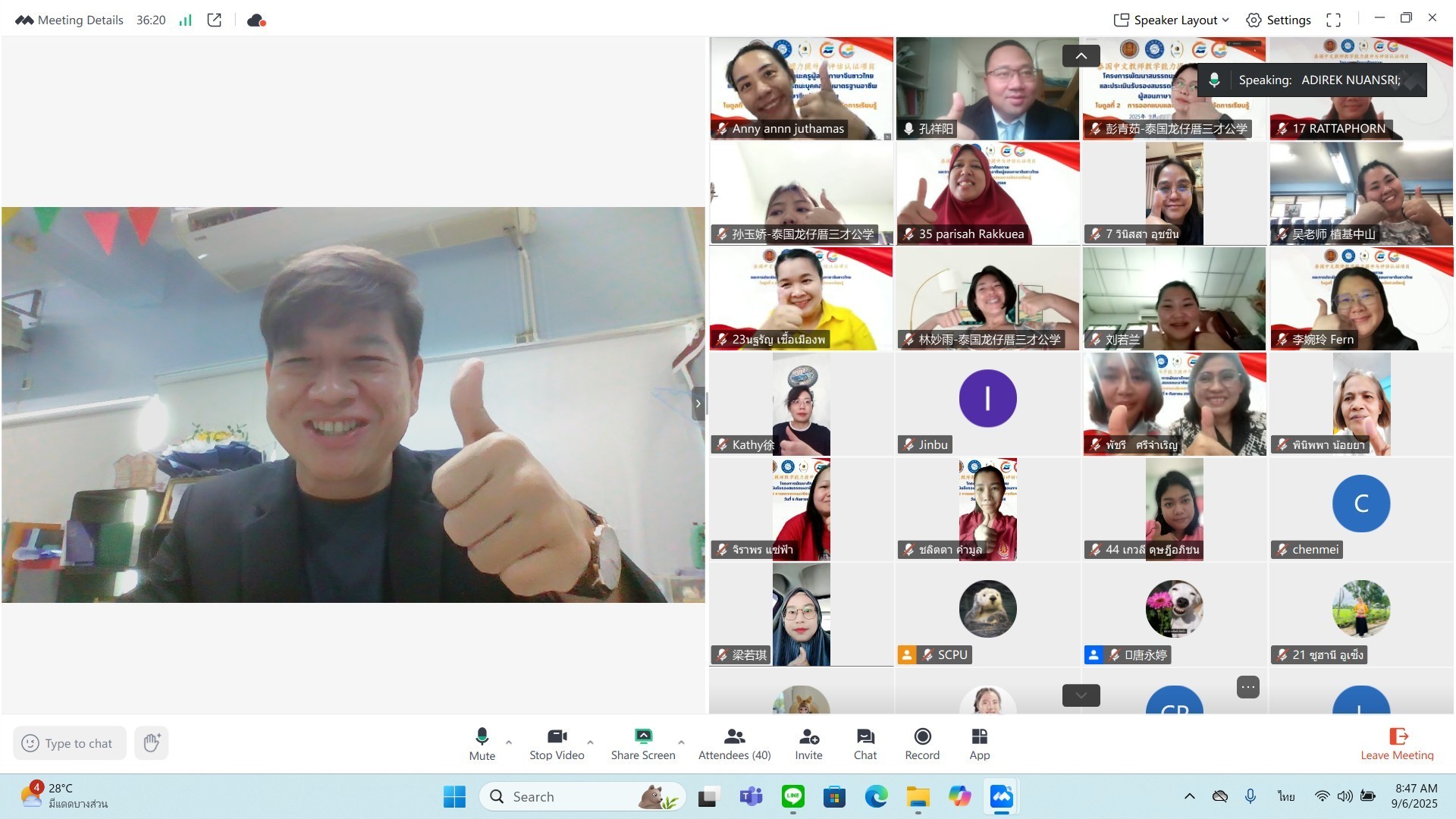Open the Attendees (40) list
The height and width of the screenshot is (819, 1456).
pos(734,743)
